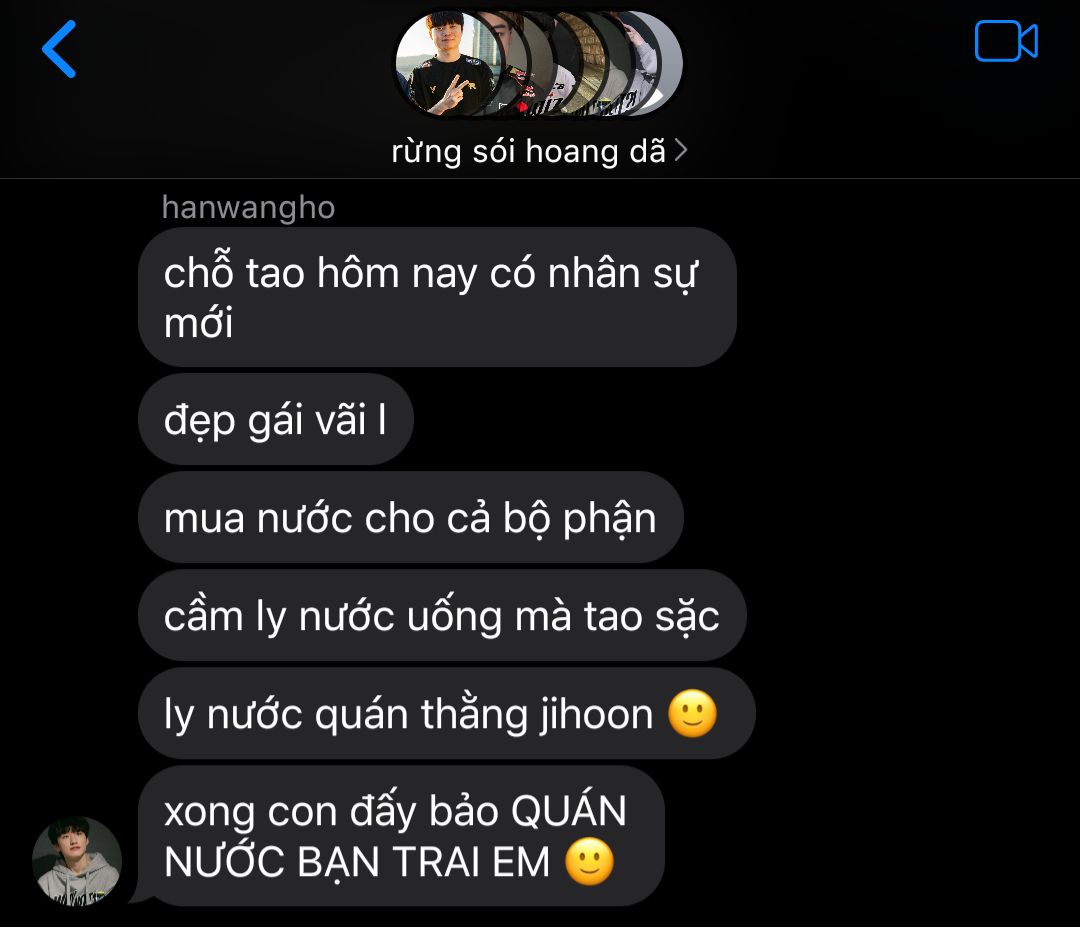Go back with the blue arrow
1080x927 pixels.
[x=59, y=49]
